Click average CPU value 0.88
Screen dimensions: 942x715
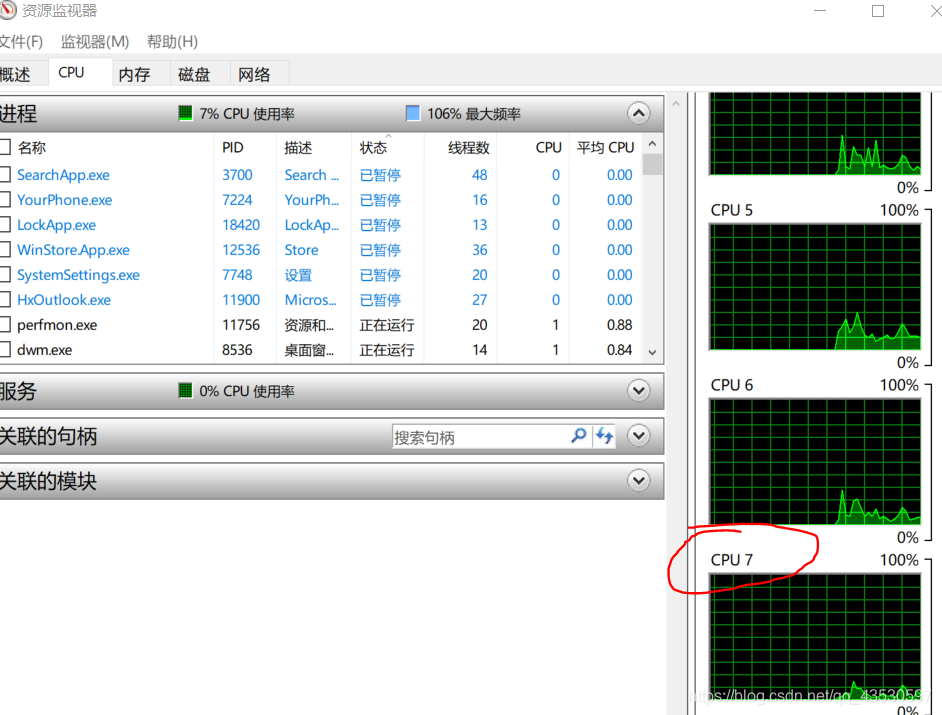tap(619, 324)
